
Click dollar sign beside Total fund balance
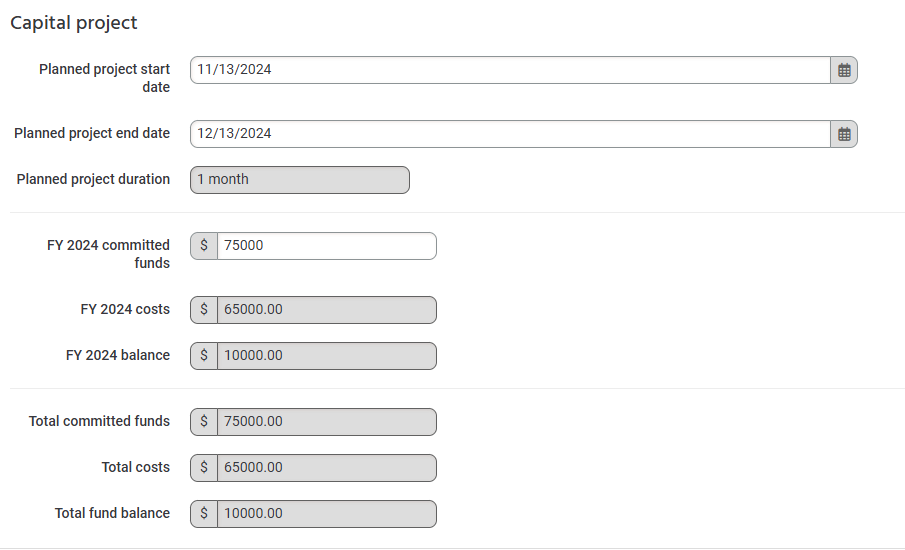(204, 514)
